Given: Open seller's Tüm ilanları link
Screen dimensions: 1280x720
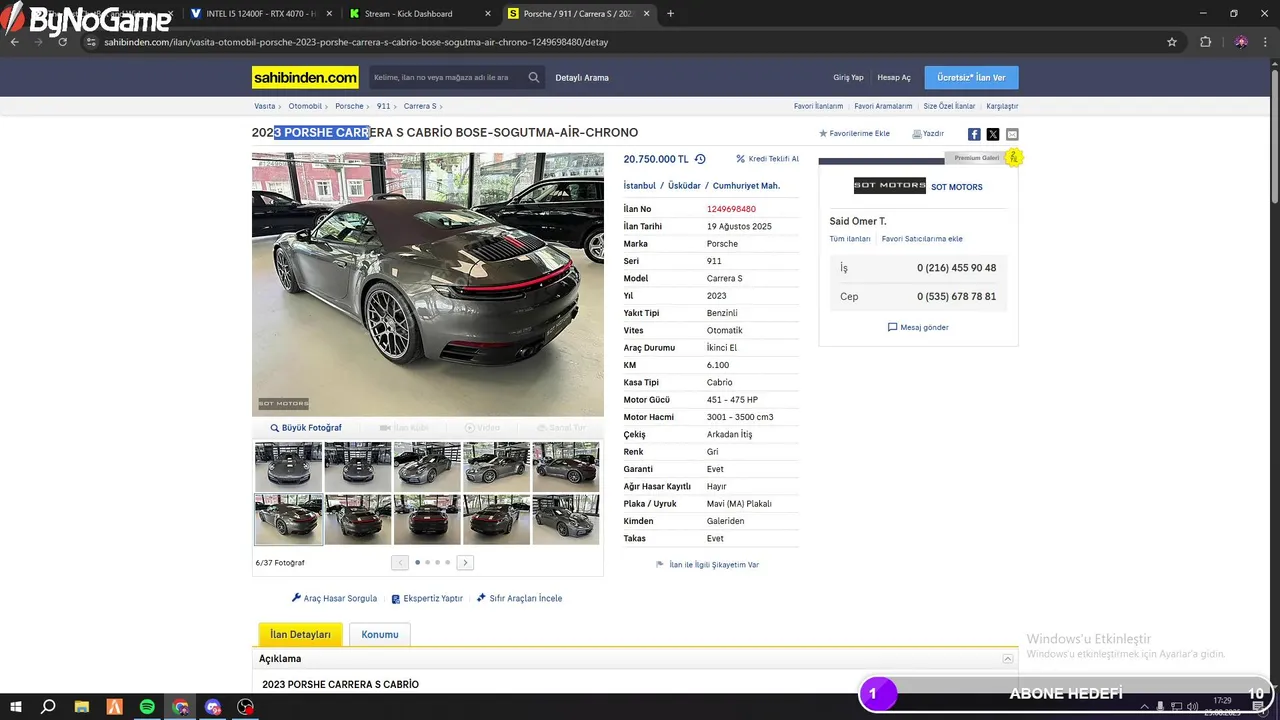Looking at the screenshot, I should [850, 239].
